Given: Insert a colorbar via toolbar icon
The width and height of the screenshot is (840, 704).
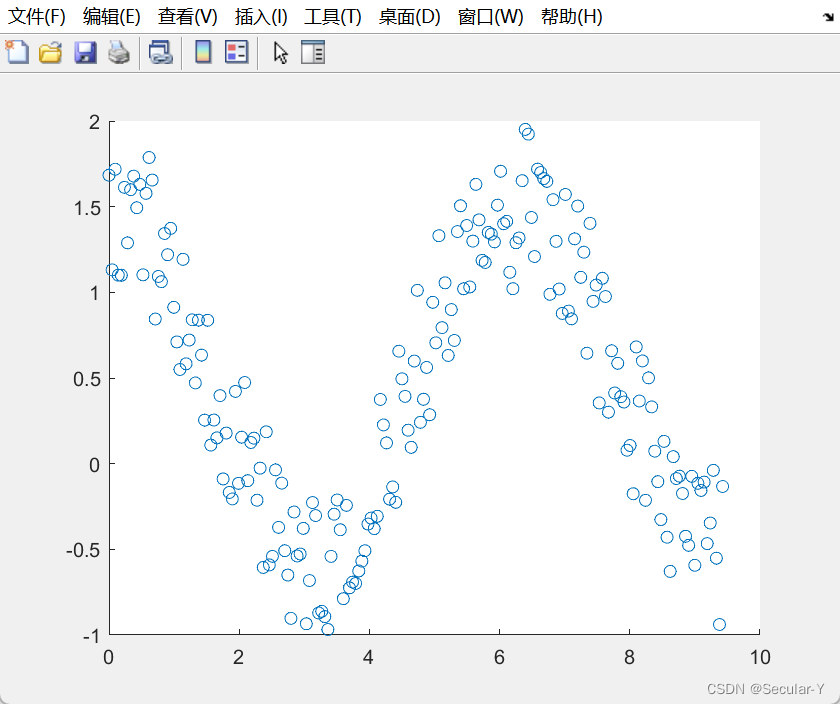Looking at the screenshot, I should (x=203, y=52).
